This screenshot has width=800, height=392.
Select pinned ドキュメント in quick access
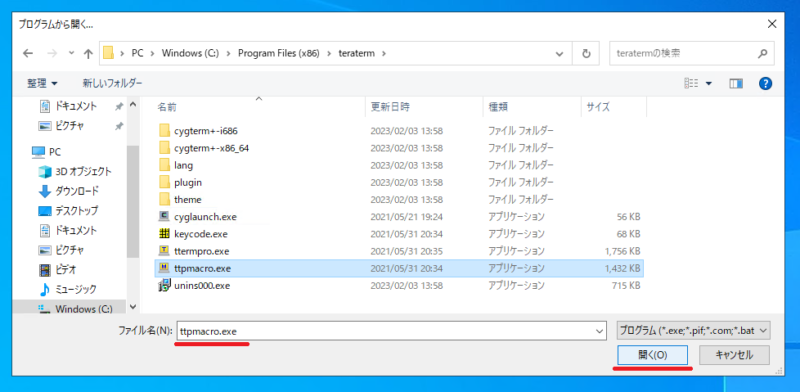[75, 106]
